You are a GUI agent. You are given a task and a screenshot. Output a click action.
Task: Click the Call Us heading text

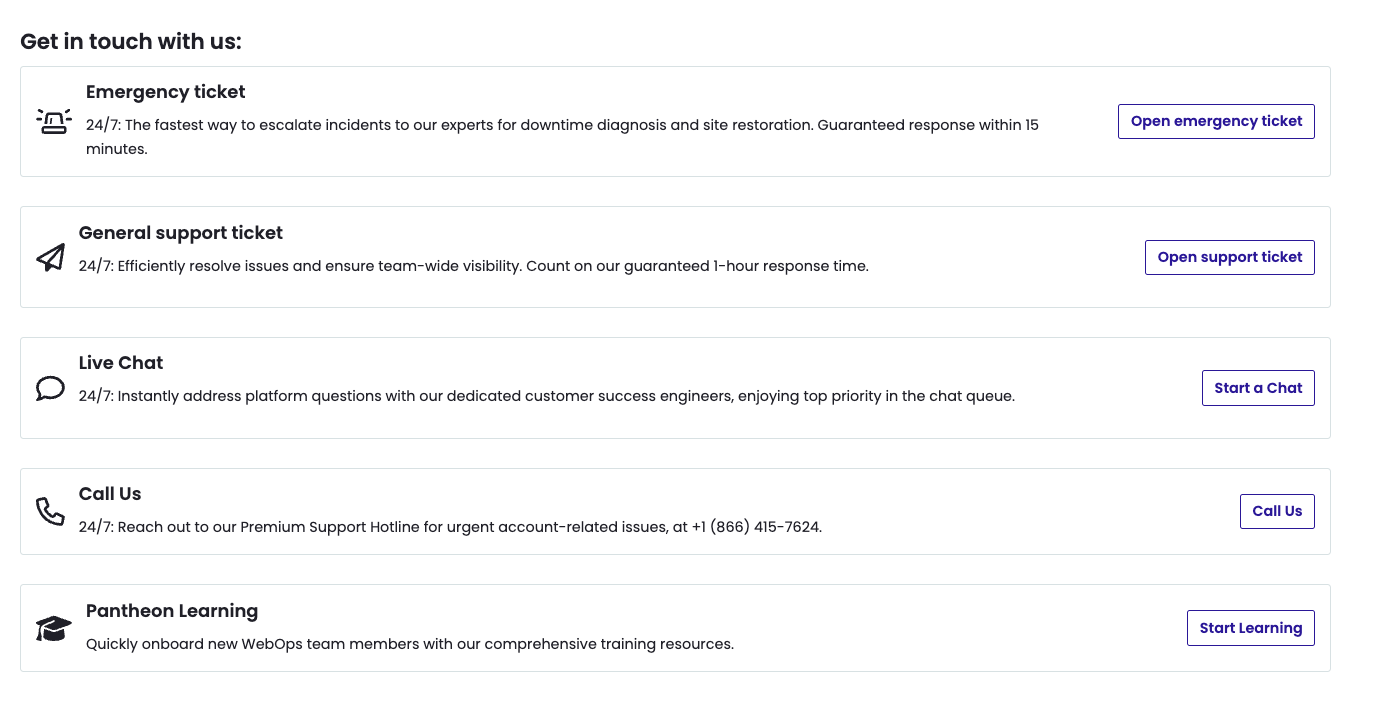pos(110,494)
